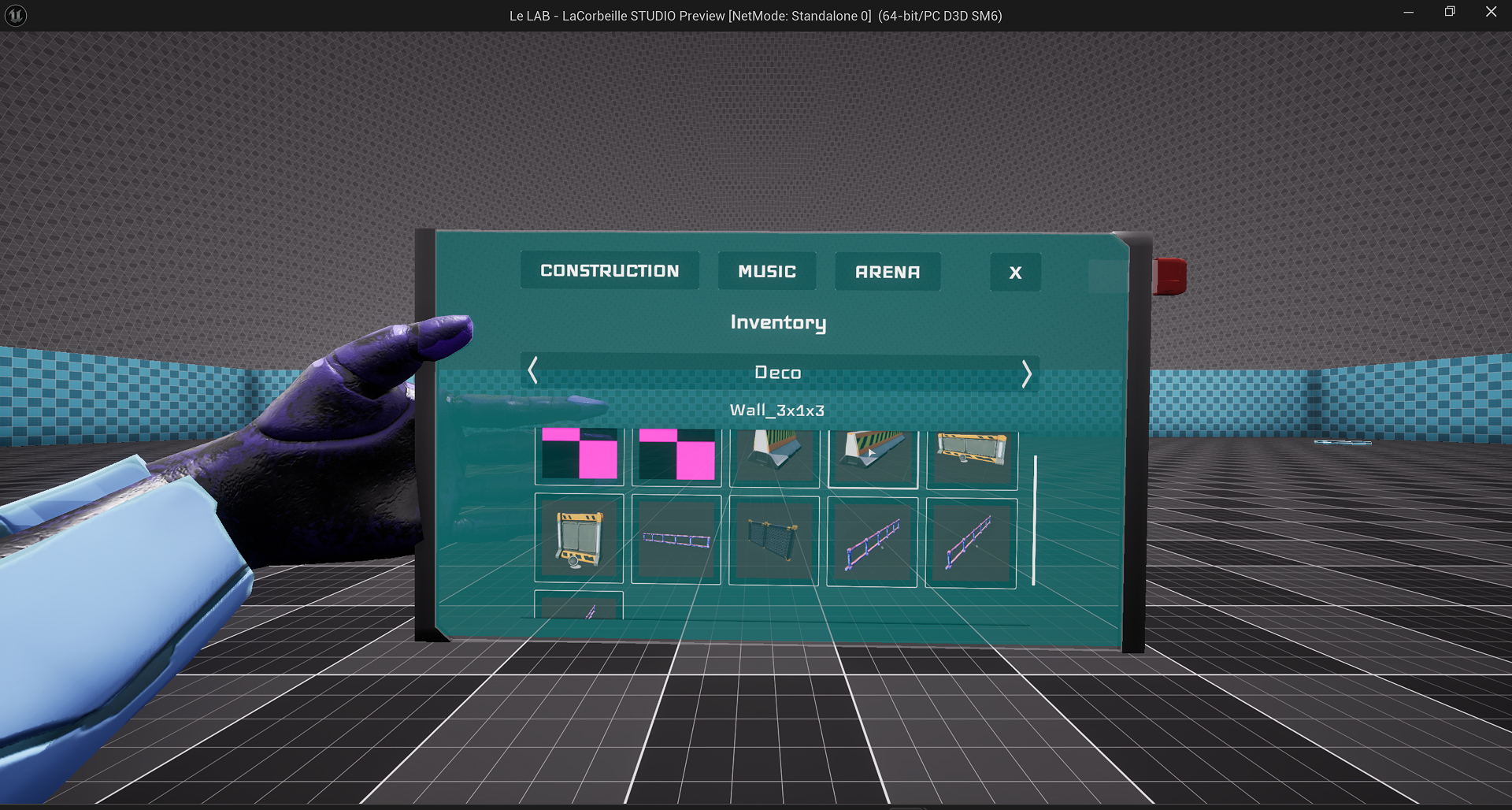Select the chain-link fence gate item
Screen dimensions: 1512x810
click(774, 541)
